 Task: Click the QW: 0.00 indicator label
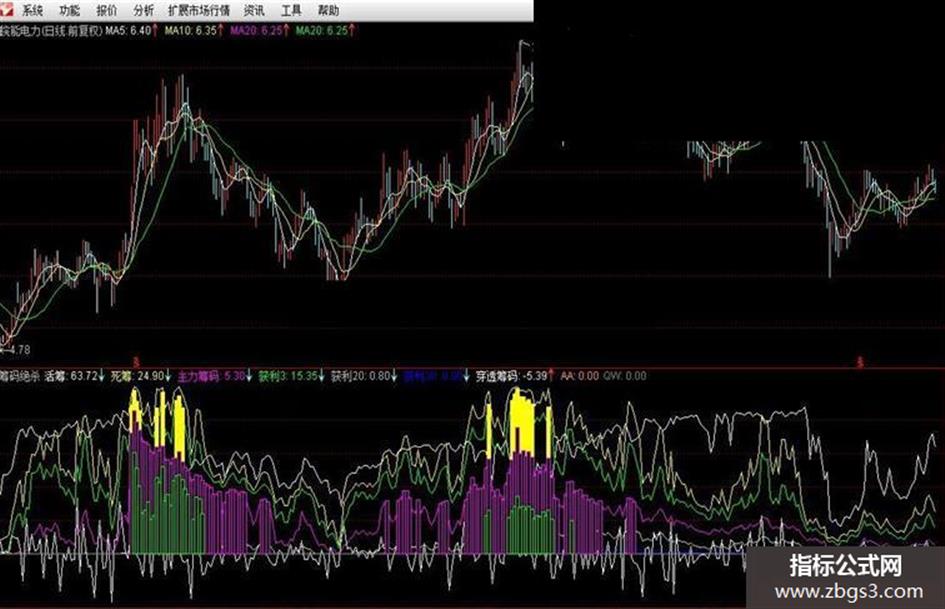tap(625, 376)
